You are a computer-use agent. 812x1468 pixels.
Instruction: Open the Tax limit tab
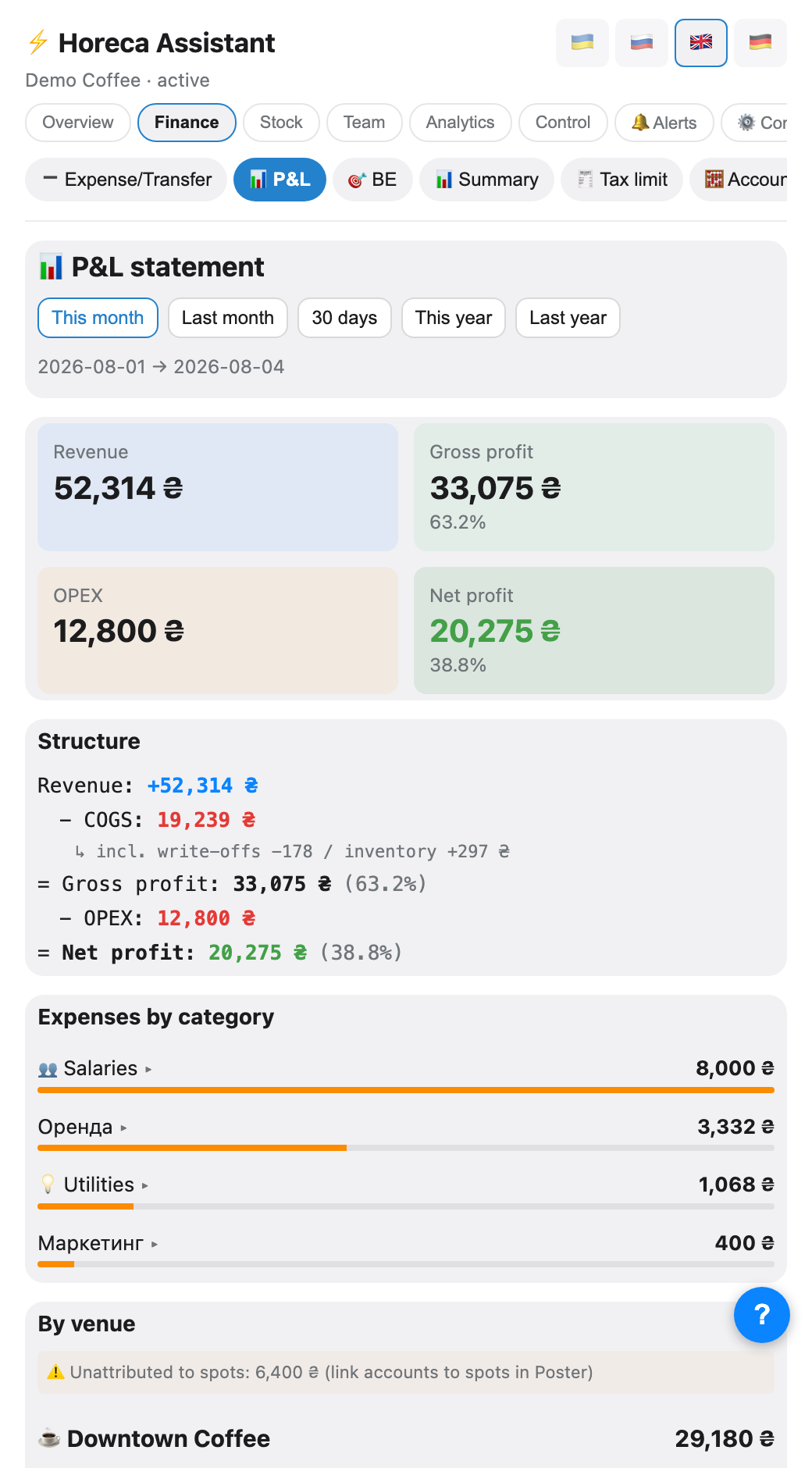click(x=622, y=180)
